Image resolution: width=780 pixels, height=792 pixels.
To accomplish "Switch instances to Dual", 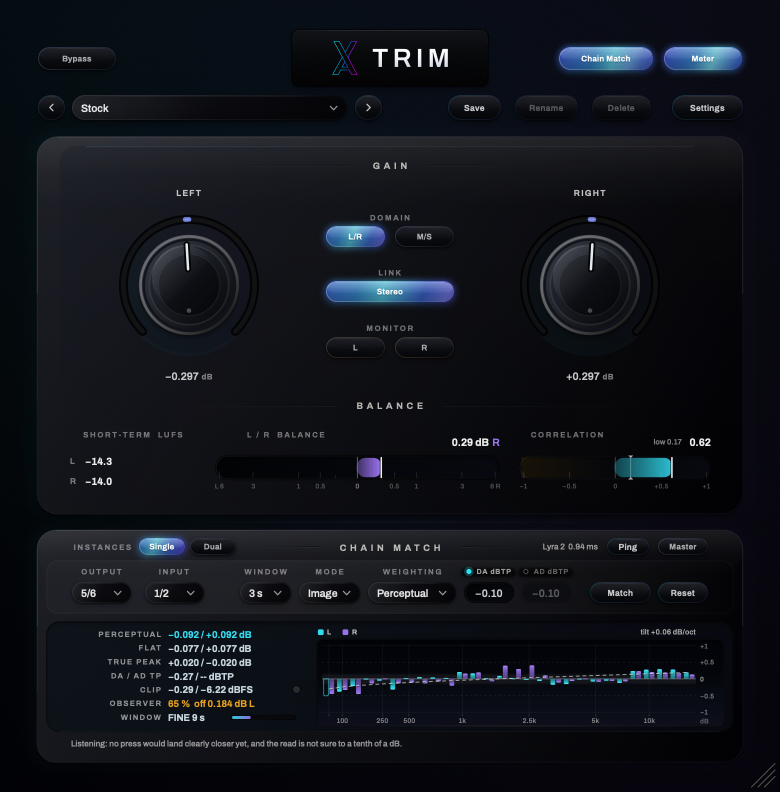I will pyautogui.click(x=213, y=547).
